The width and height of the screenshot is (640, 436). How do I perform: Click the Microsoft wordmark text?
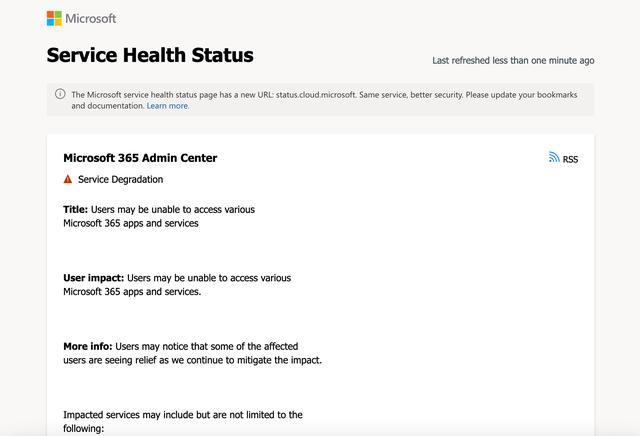pyautogui.click(x=91, y=18)
